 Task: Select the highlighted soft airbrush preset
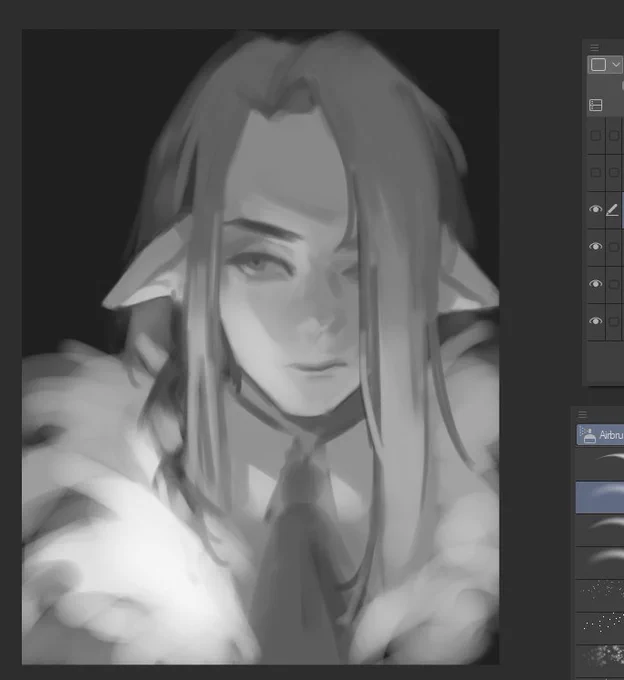click(x=600, y=497)
